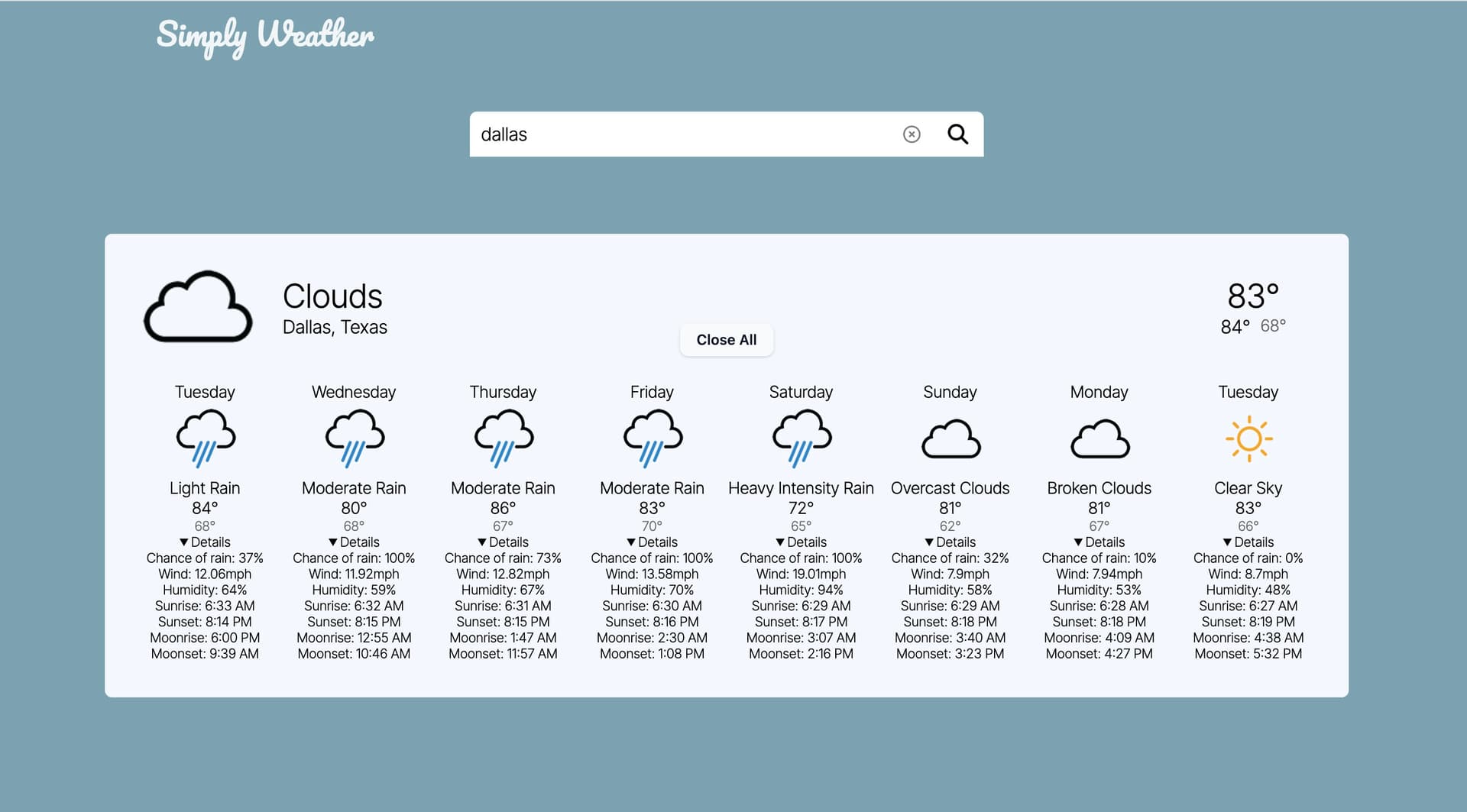The width and height of the screenshot is (1467, 812).
Task: Click Saturday's heavy rain icon
Action: [801, 438]
